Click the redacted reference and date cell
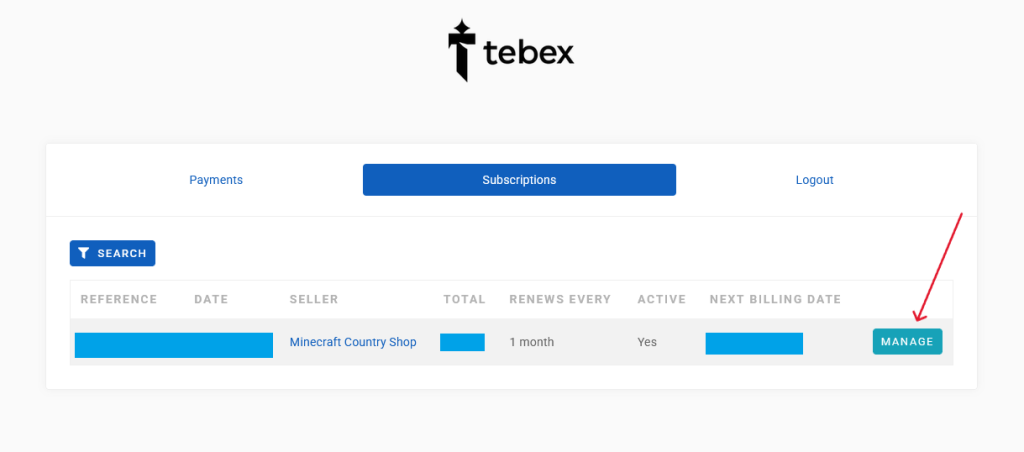1024x452 pixels. tap(174, 345)
